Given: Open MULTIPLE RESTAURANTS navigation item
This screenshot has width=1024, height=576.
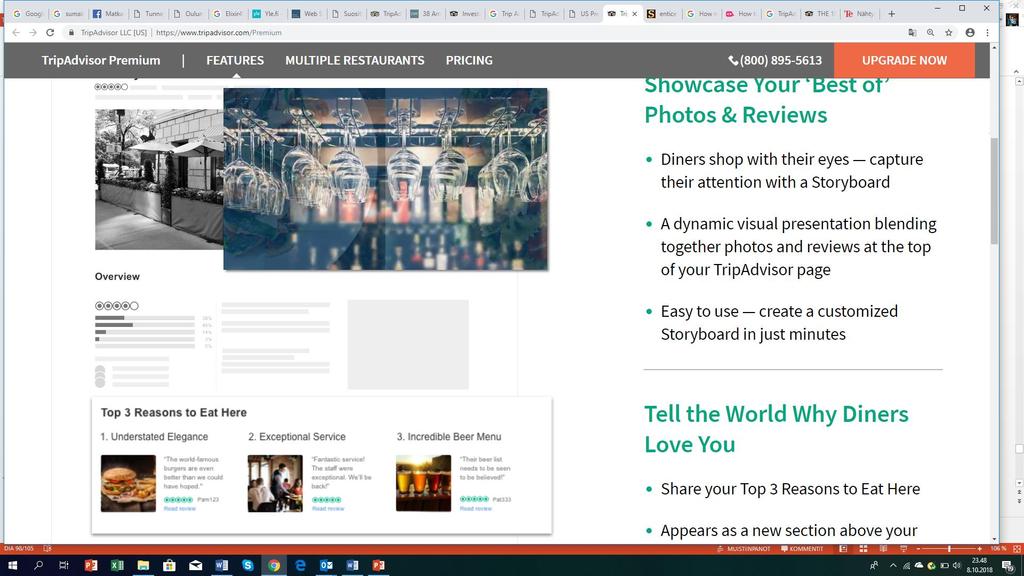Looking at the screenshot, I should click(x=355, y=60).
